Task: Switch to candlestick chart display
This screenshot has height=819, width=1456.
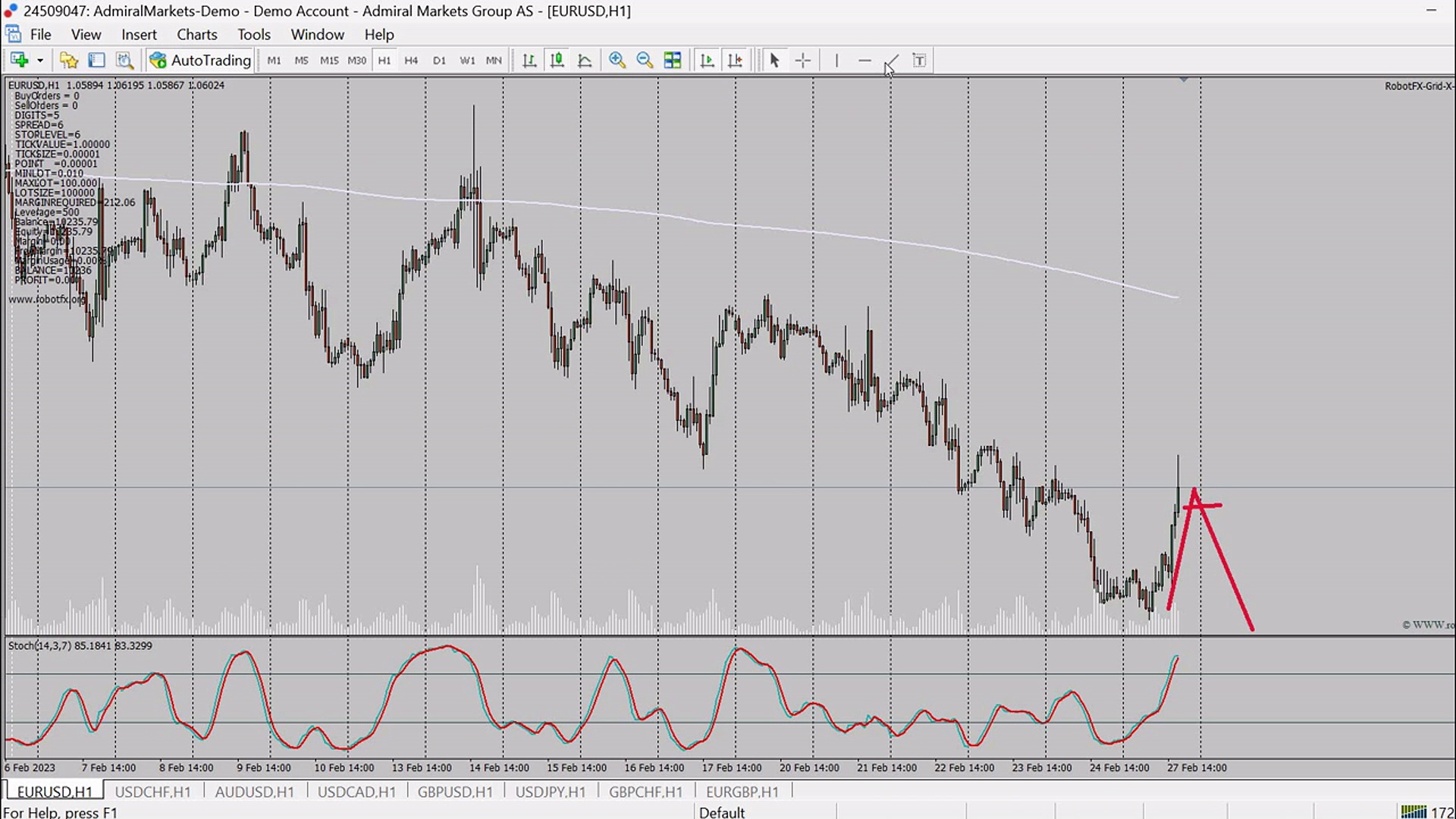Action: tap(557, 60)
